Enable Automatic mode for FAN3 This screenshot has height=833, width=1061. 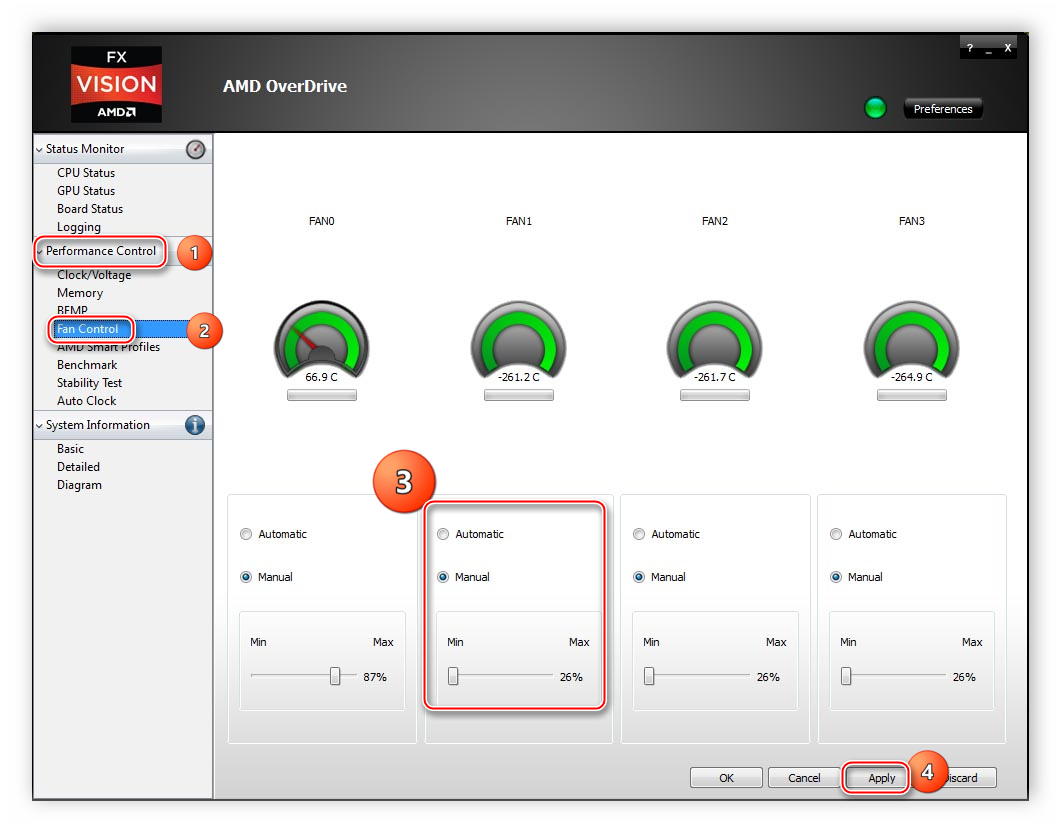tap(836, 534)
